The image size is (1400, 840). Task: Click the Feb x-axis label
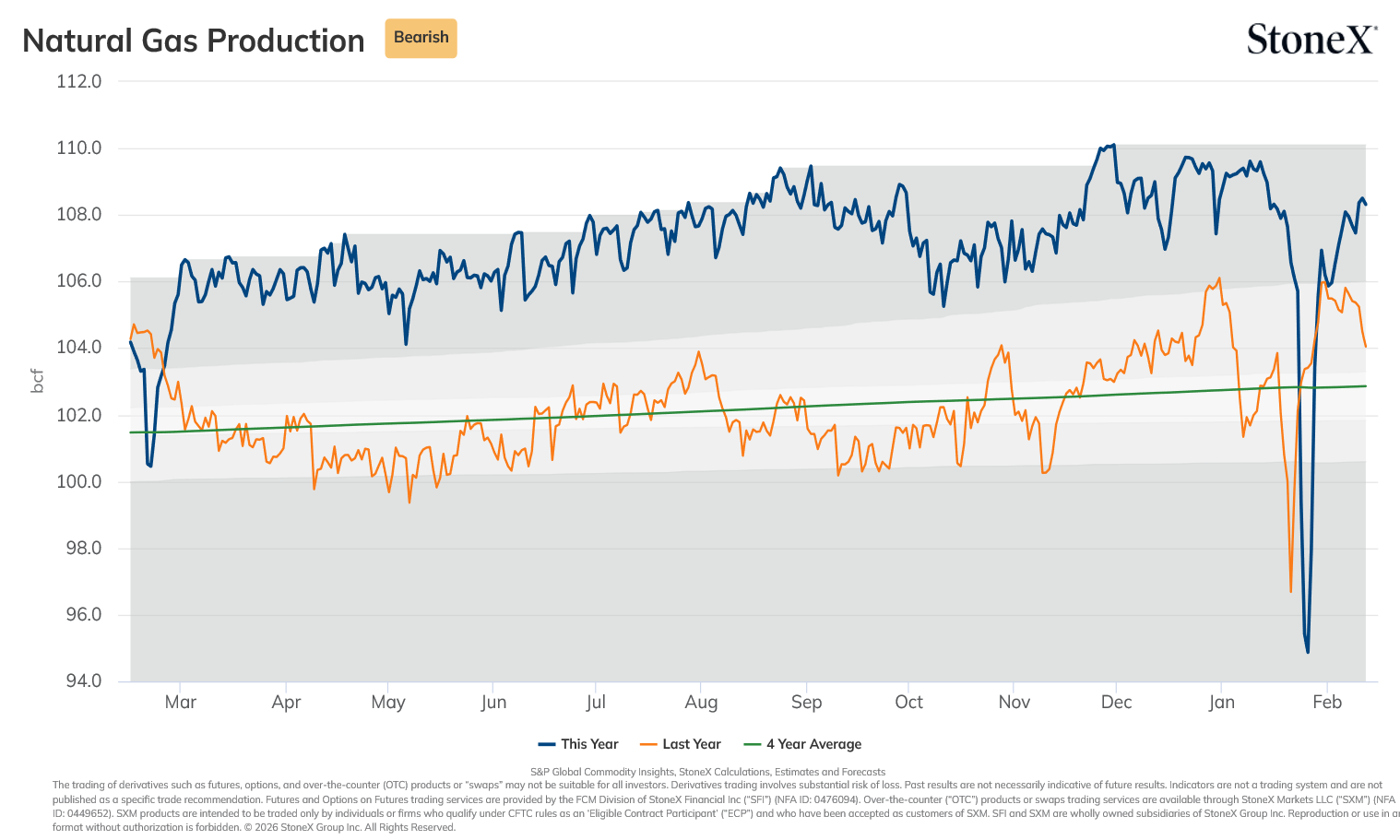(1327, 702)
